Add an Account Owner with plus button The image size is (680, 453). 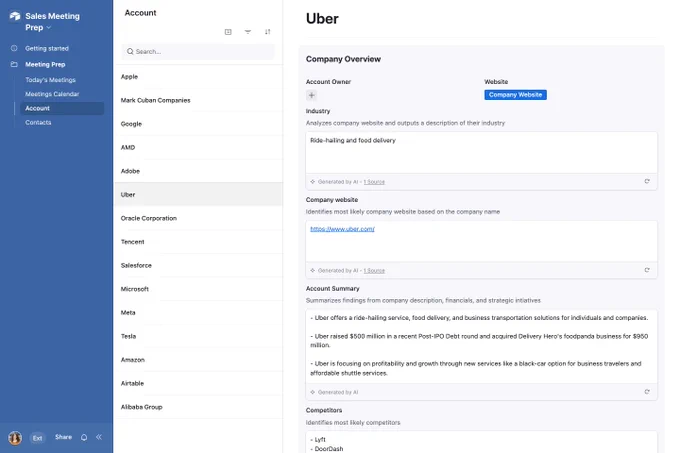click(311, 95)
